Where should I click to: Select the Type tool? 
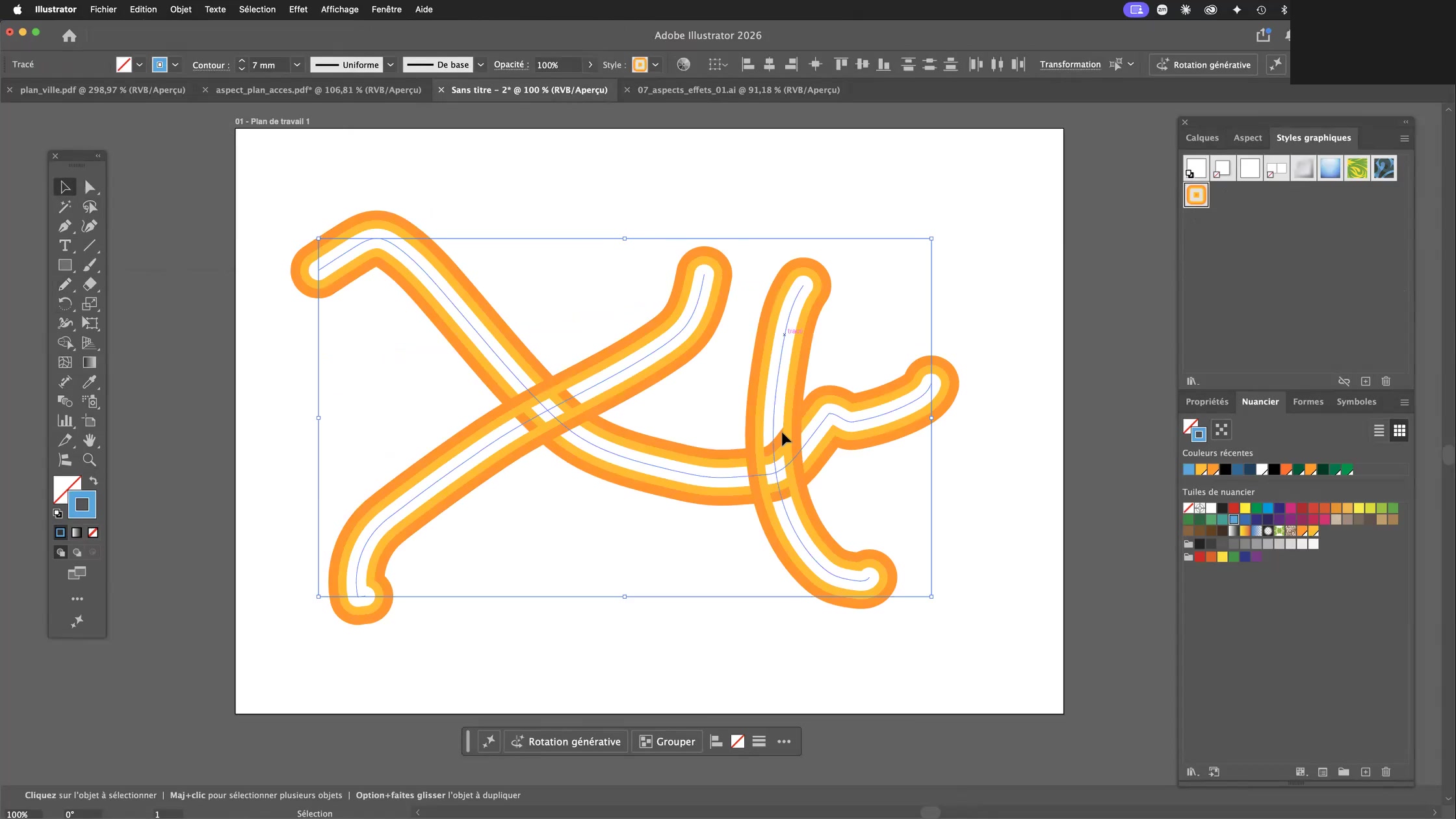65,246
